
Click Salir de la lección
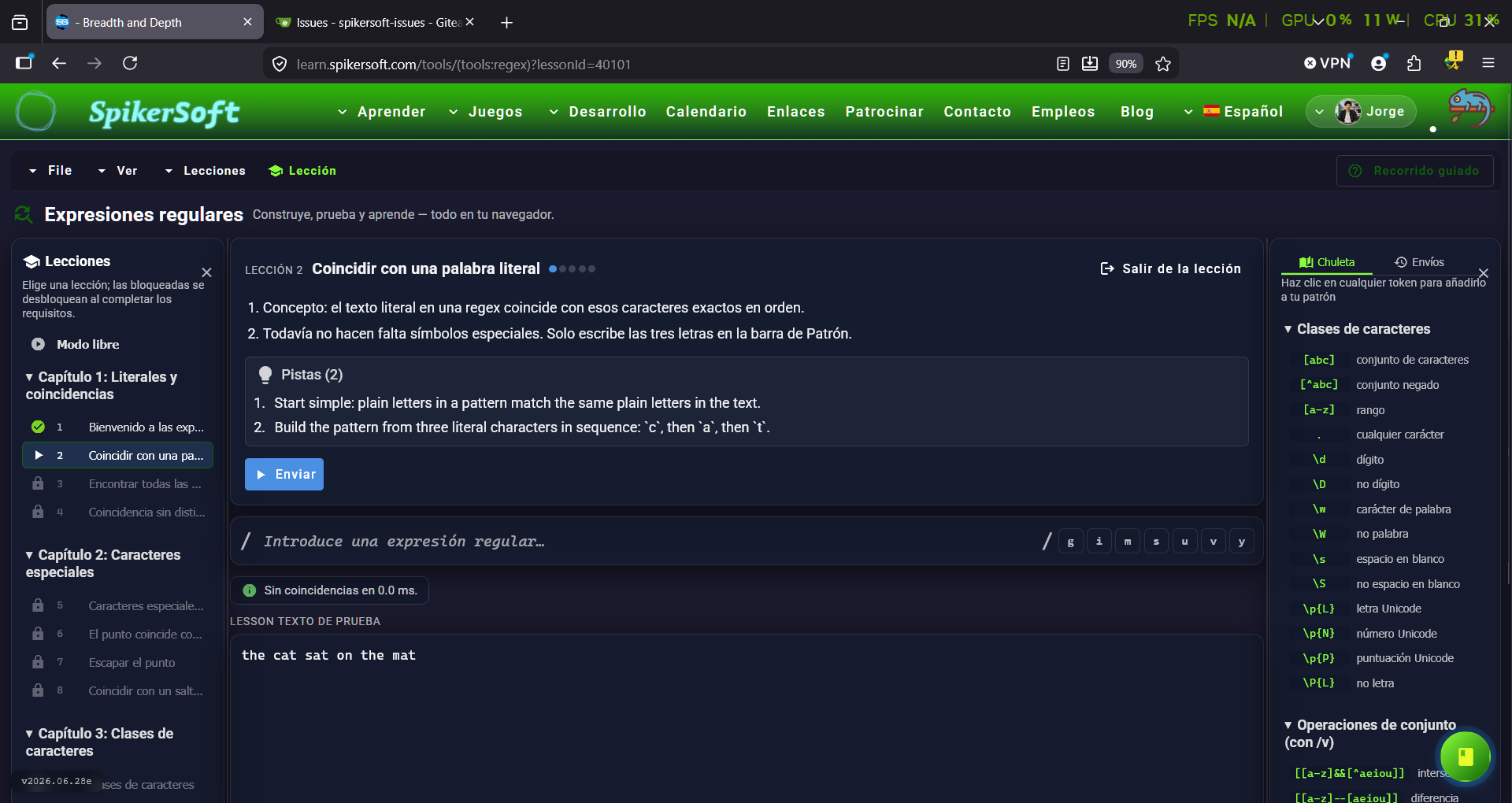pos(1170,269)
